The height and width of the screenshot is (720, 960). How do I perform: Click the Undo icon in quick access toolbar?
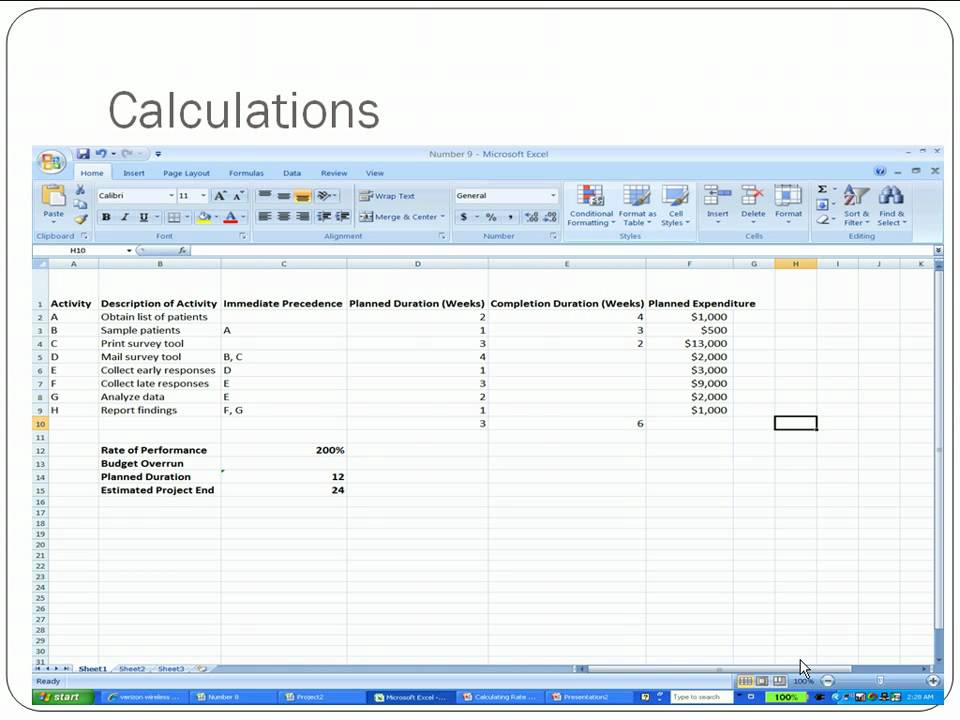click(102, 154)
